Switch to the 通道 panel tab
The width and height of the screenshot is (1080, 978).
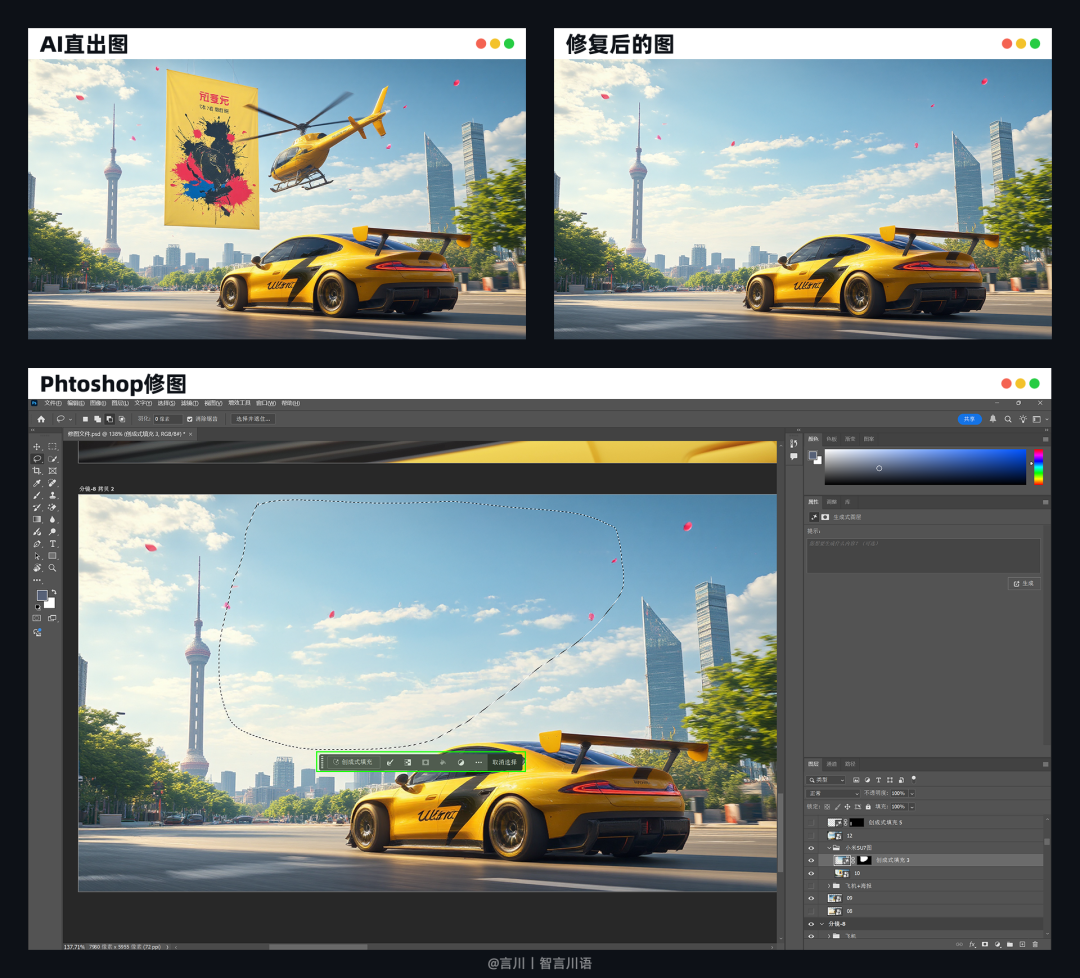tap(832, 764)
